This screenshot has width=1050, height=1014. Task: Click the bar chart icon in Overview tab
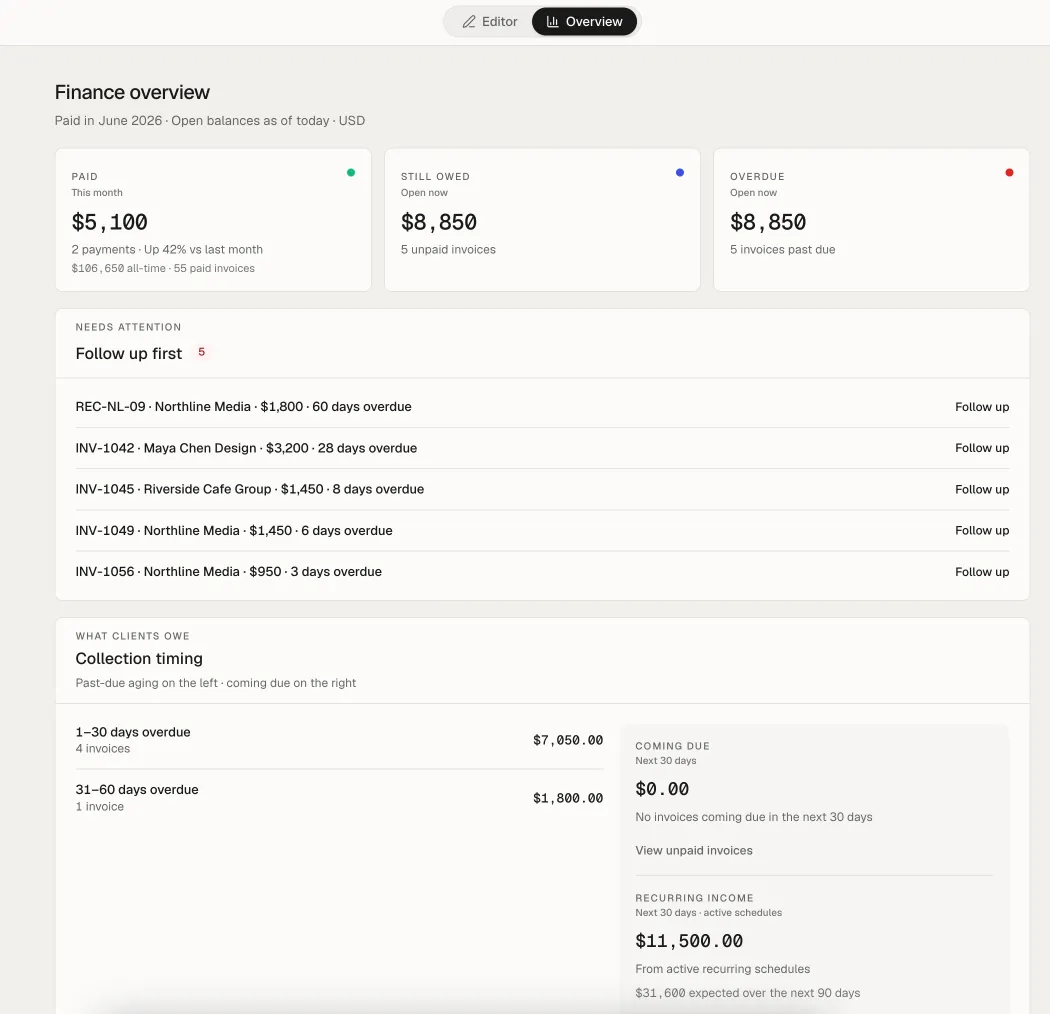click(x=552, y=21)
